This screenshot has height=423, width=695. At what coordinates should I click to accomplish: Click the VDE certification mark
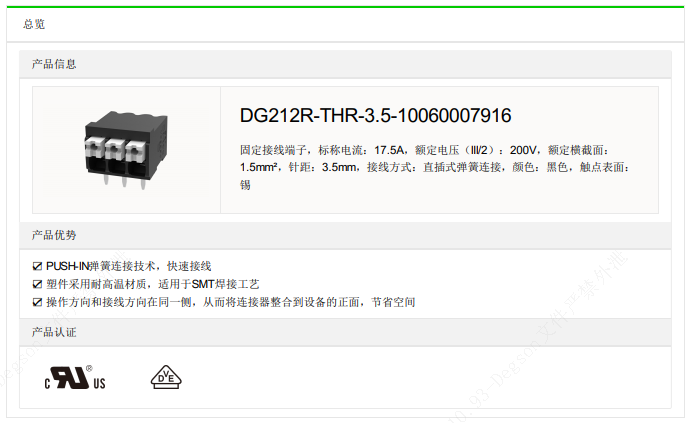(166, 377)
